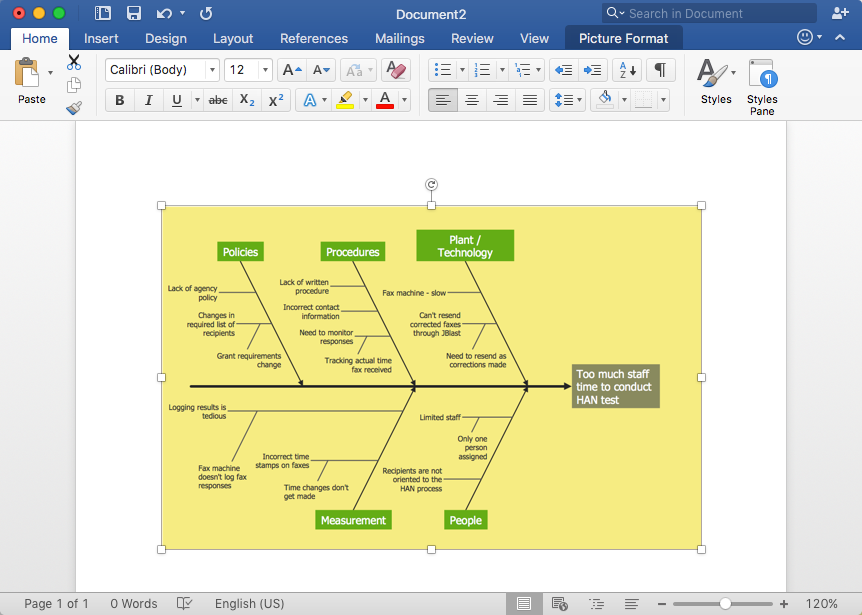The height and width of the screenshot is (615, 862).
Task: Clear all formatting eraser icon
Action: pos(396,70)
